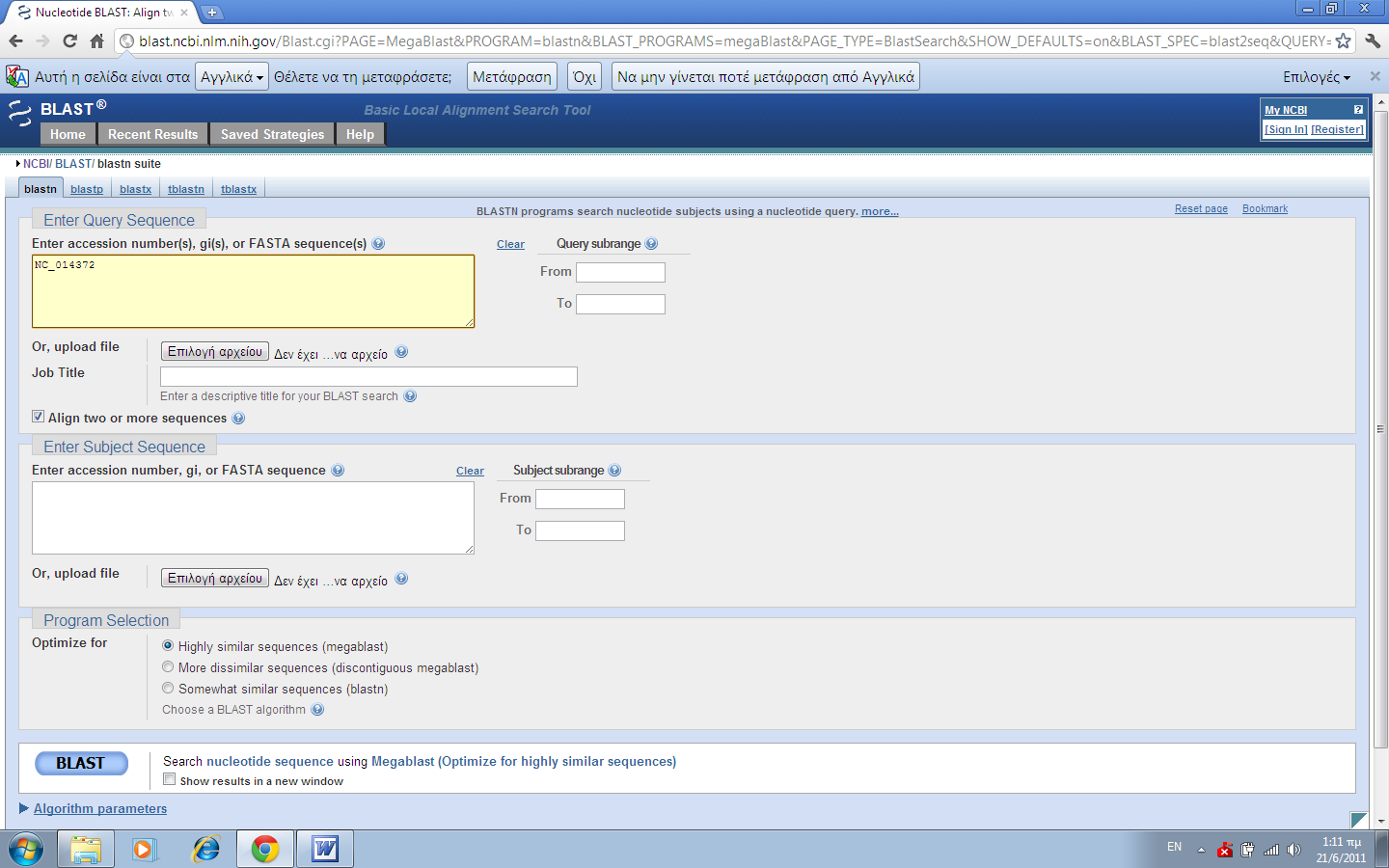
Task: Click the help icon beside Query subrange
Action: [x=651, y=244]
